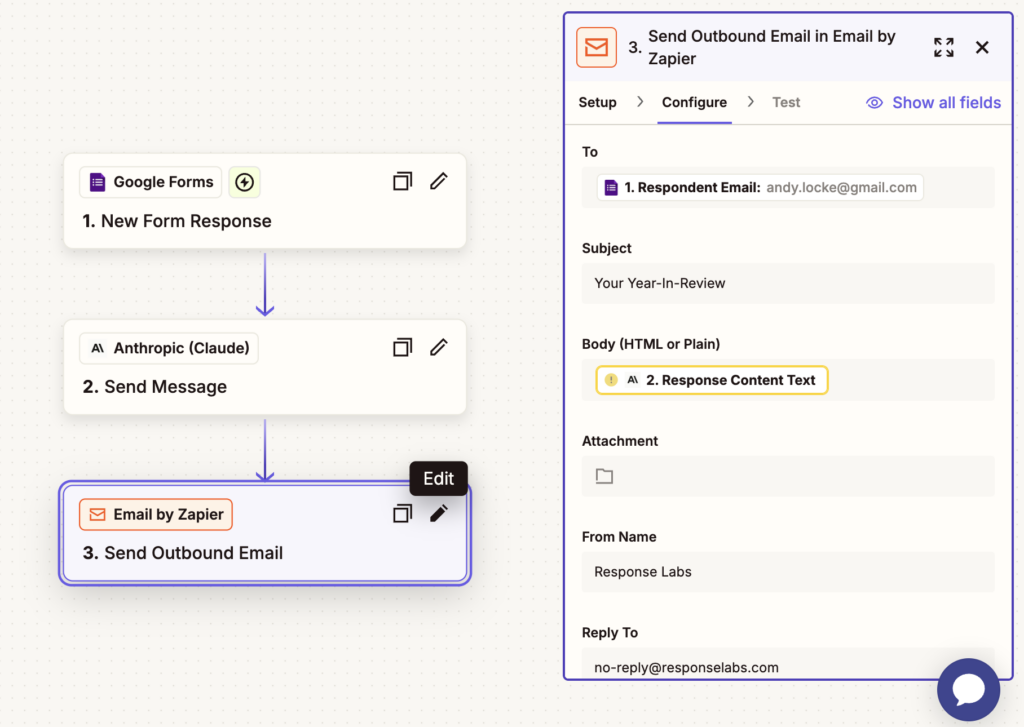The width and height of the screenshot is (1024, 727).
Task: Click the Response Content Text pill
Action: pyautogui.click(x=712, y=380)
